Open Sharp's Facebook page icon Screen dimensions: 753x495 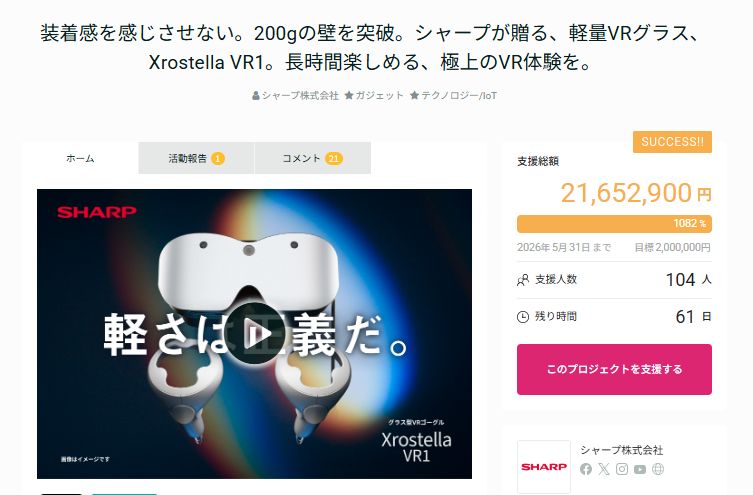click(585, 469)
